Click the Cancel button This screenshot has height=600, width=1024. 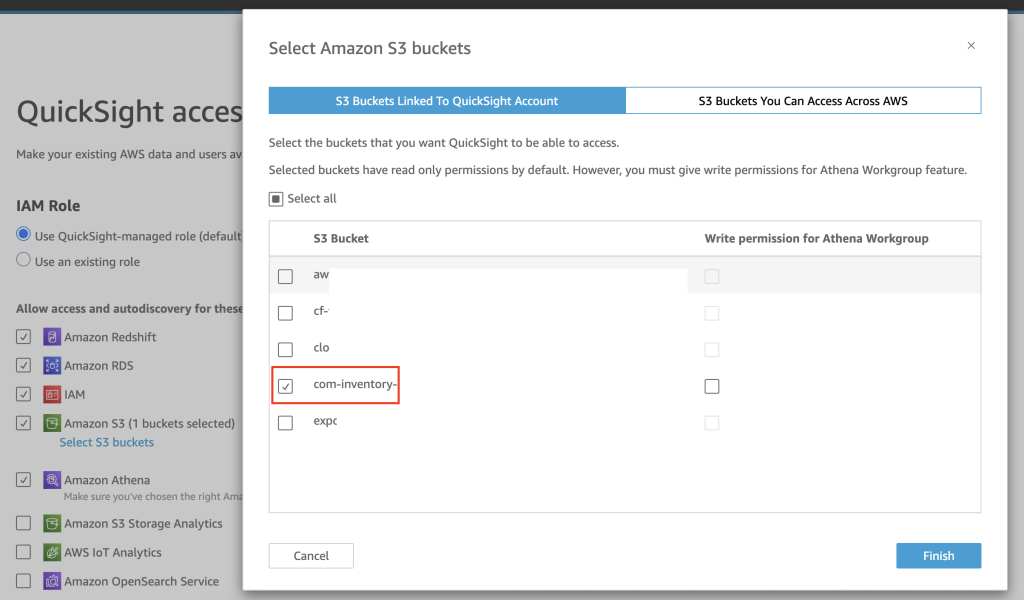pos(311,556)
